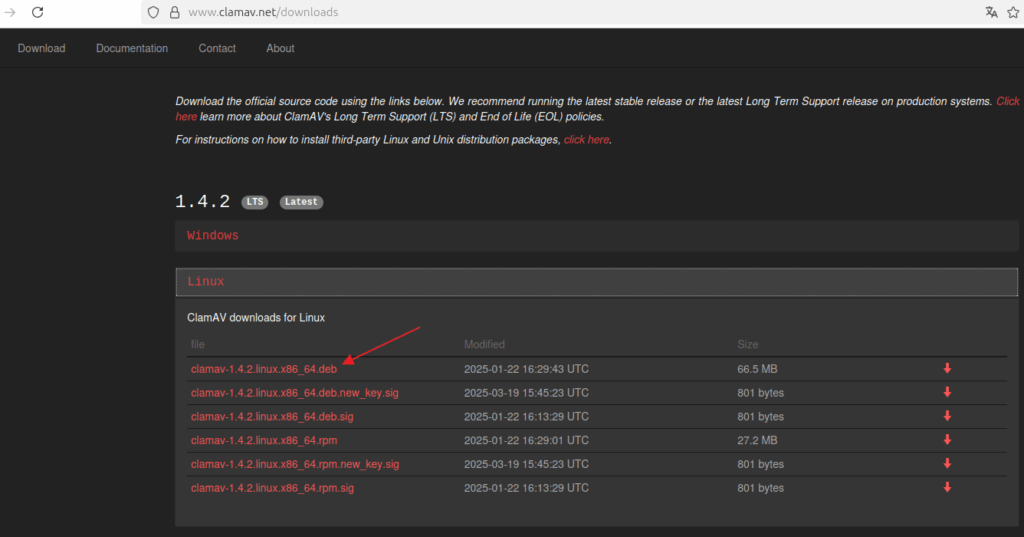1024x537 pixels.
Task: Click download arrow for the 27.2 MB rpm file
Action: tap(947, 440)
